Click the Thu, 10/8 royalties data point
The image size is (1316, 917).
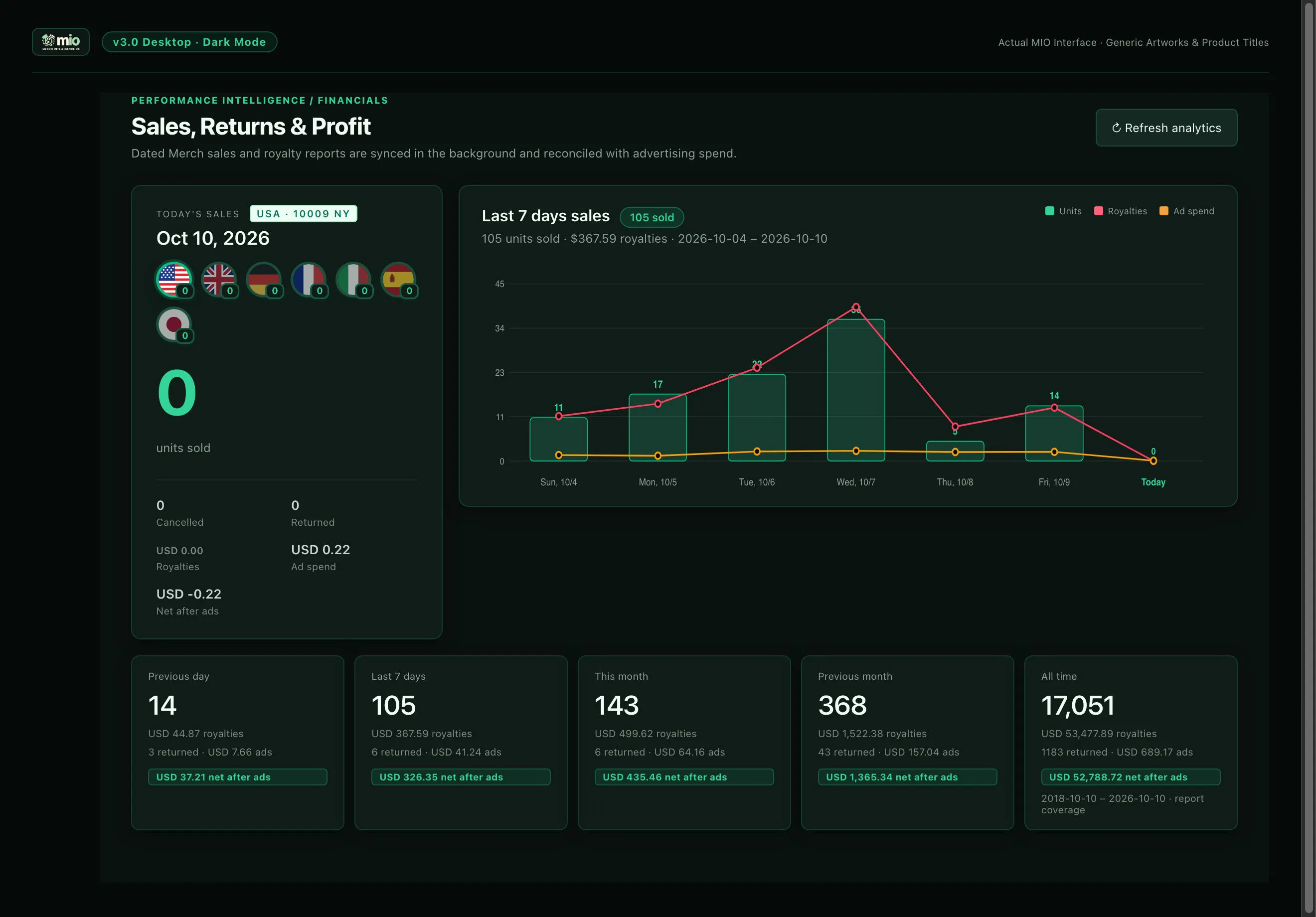[955, 427]
